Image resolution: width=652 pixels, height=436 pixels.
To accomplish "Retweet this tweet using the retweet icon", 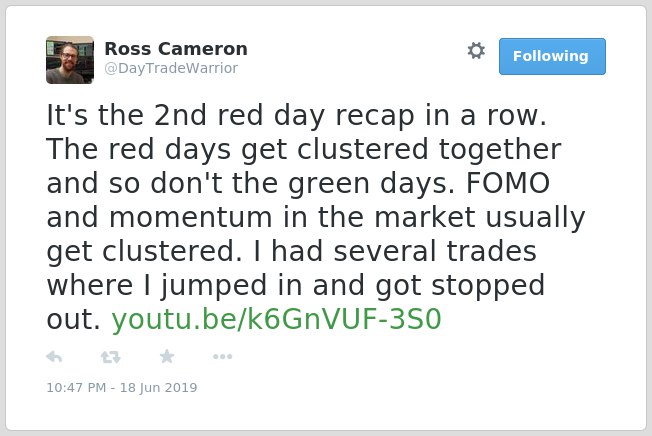I will (111, 357).
